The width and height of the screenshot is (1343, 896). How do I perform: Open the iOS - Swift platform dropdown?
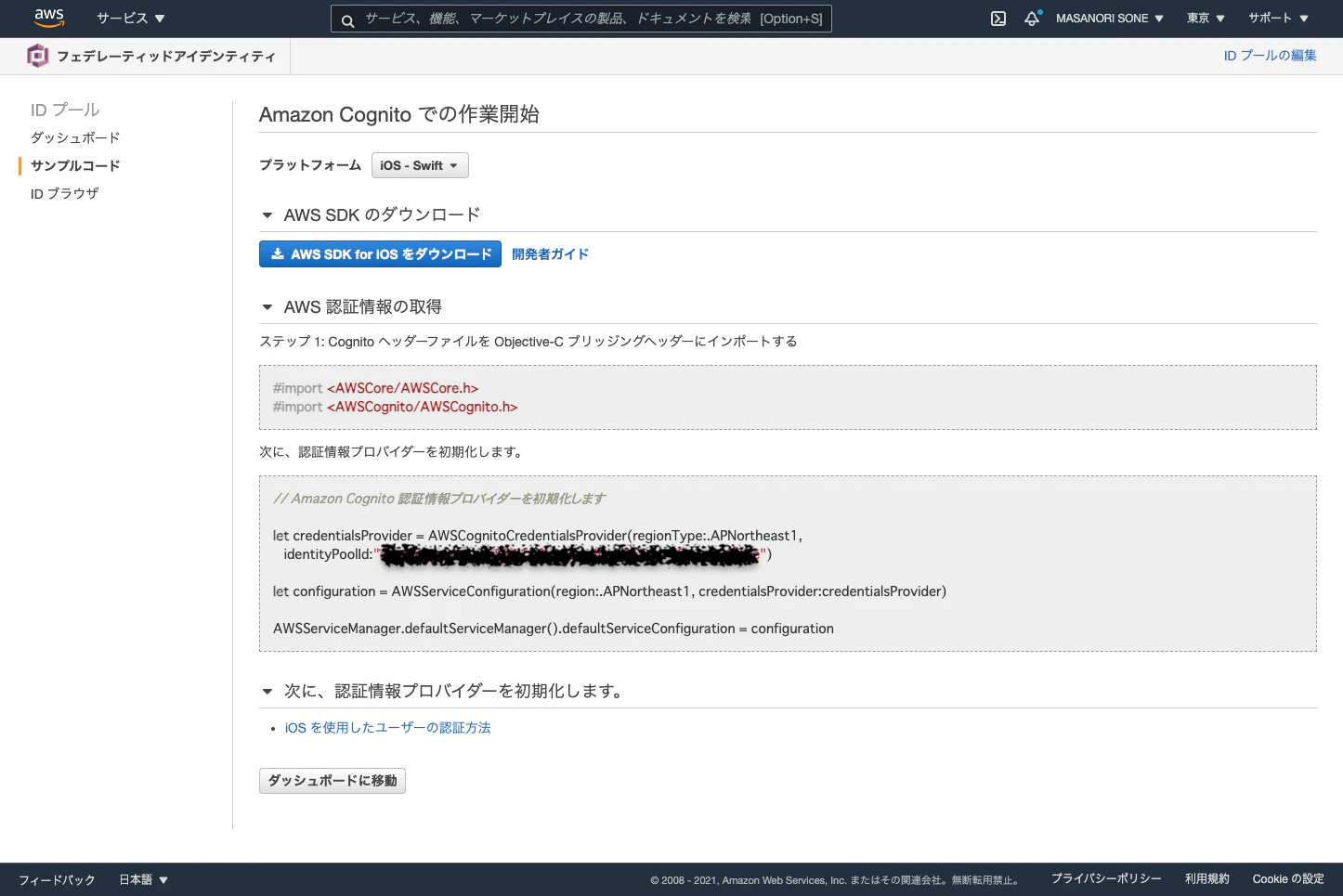coord(420,165)
